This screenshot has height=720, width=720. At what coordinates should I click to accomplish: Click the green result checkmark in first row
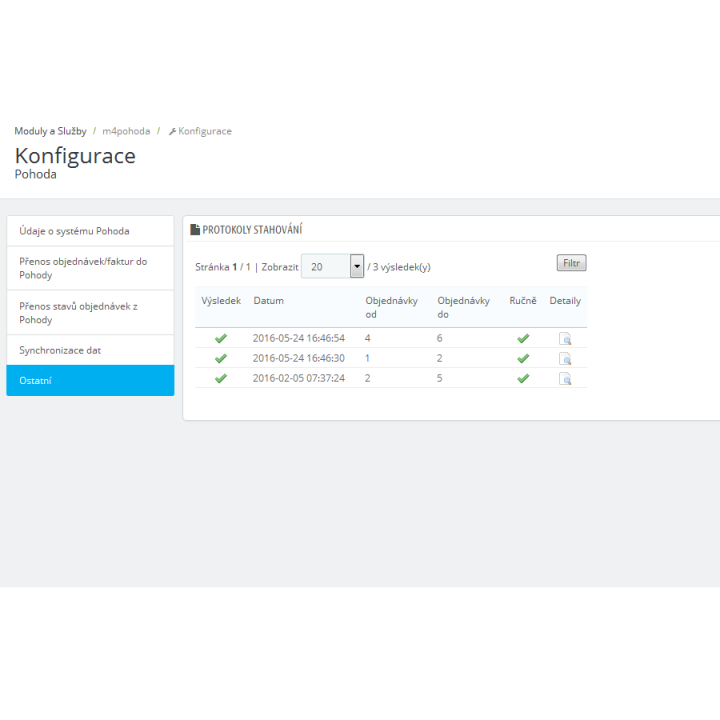pos(221,338)
